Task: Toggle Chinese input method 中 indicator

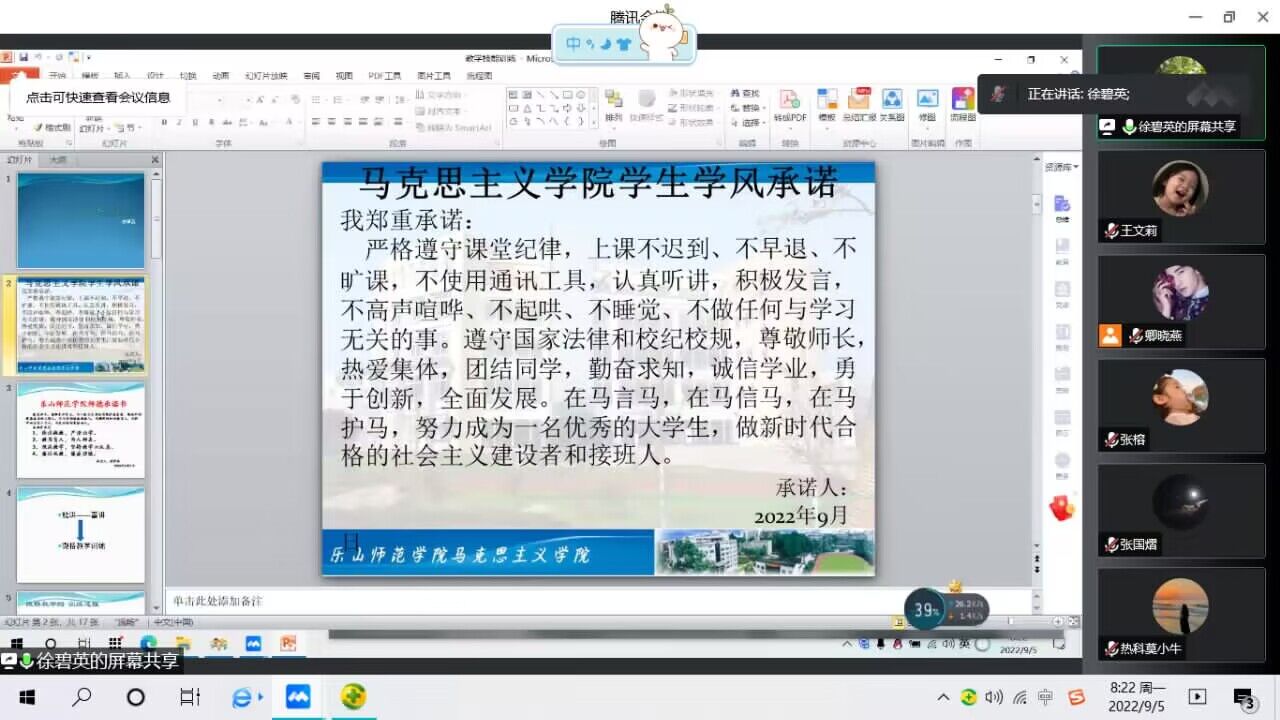Action: (x=1046, y=697)
